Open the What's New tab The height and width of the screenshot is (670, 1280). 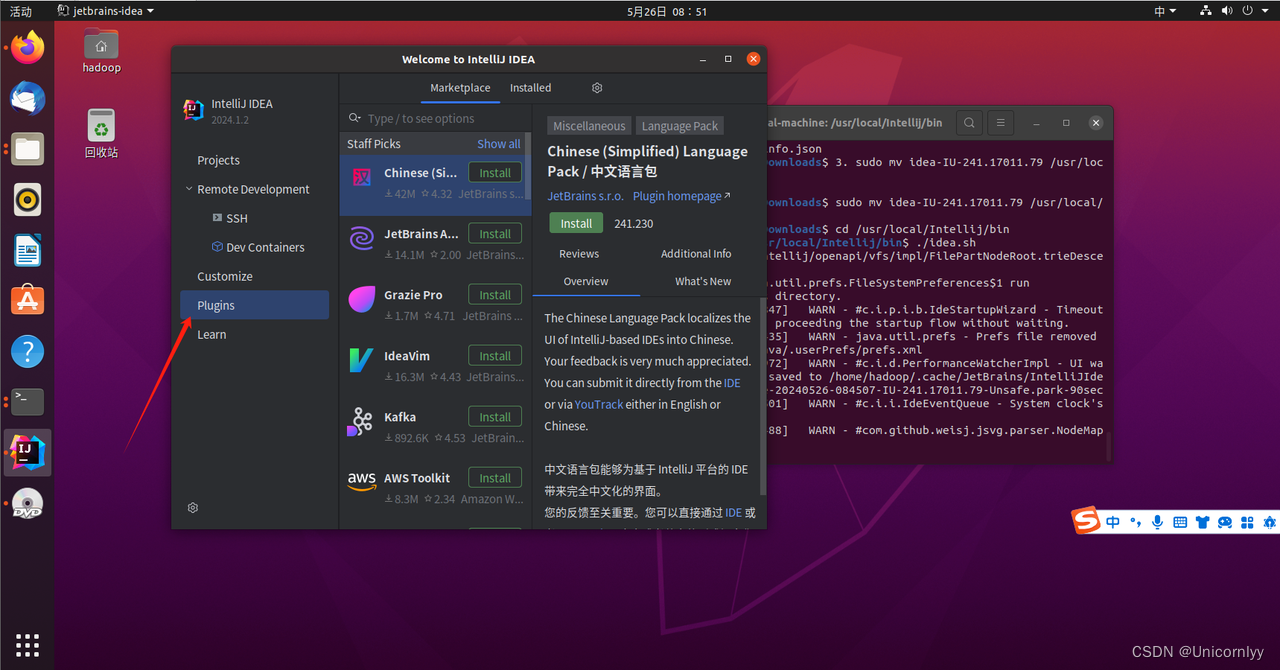pyautogui.click(x=703, y=282)
